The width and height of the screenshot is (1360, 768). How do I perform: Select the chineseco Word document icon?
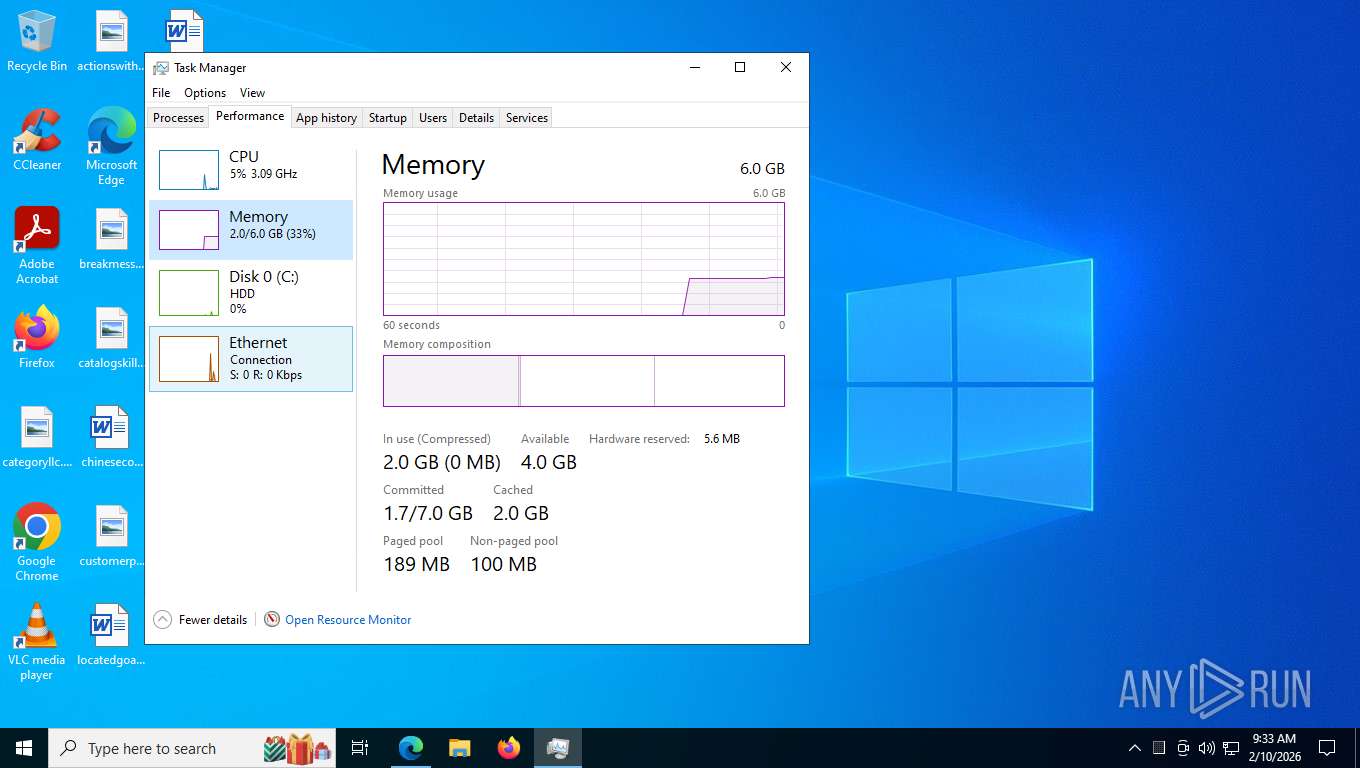coord(111,438)
